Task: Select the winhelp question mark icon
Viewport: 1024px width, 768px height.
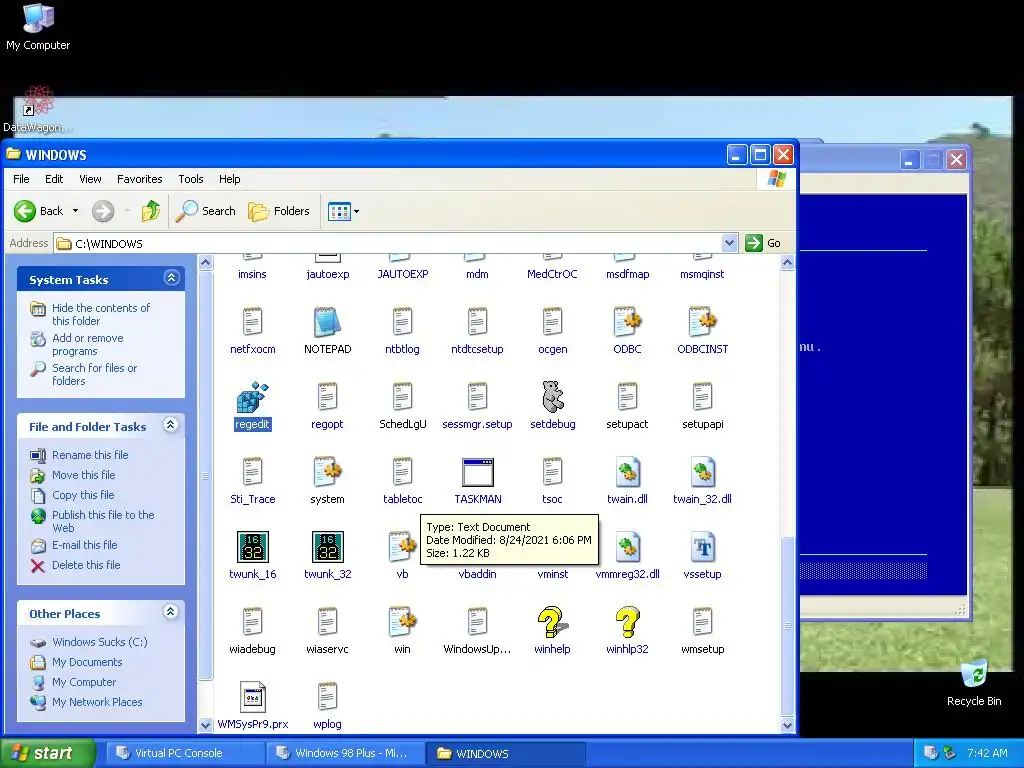Action: 552,622
